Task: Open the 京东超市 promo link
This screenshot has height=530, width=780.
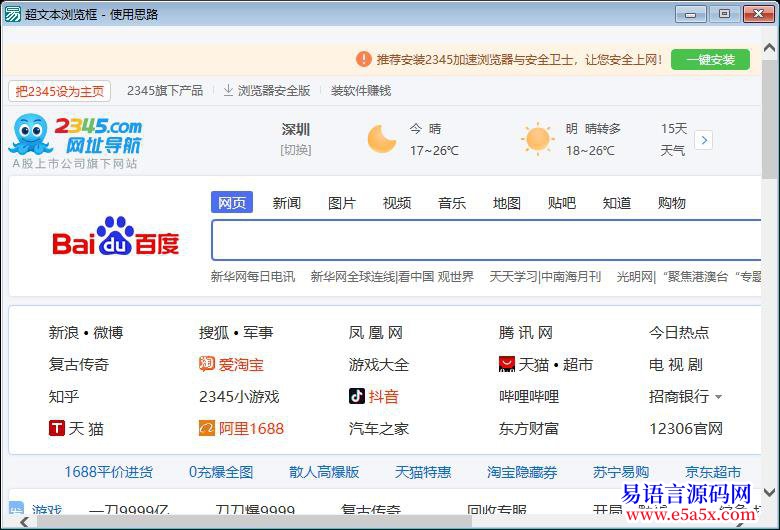Action: tap(713, 471)
